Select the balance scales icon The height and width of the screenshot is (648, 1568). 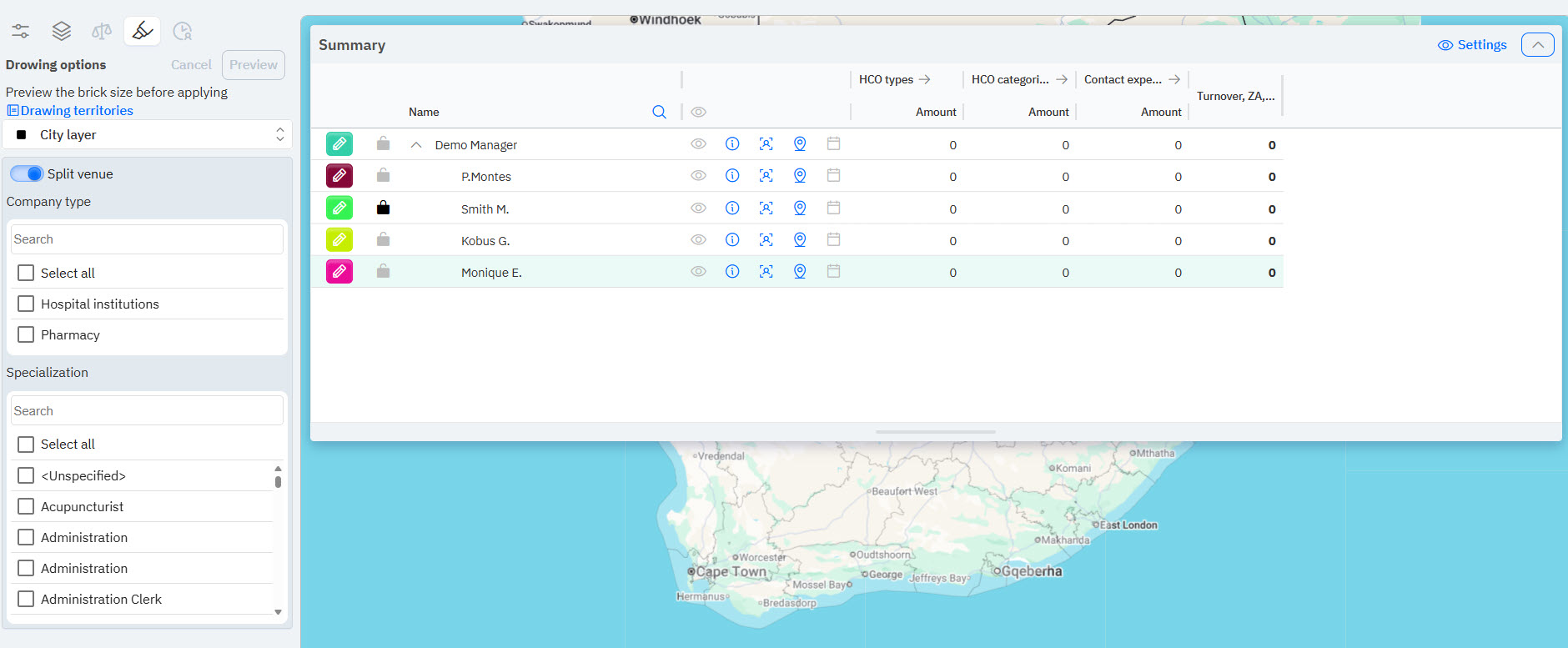coord(102,31)
